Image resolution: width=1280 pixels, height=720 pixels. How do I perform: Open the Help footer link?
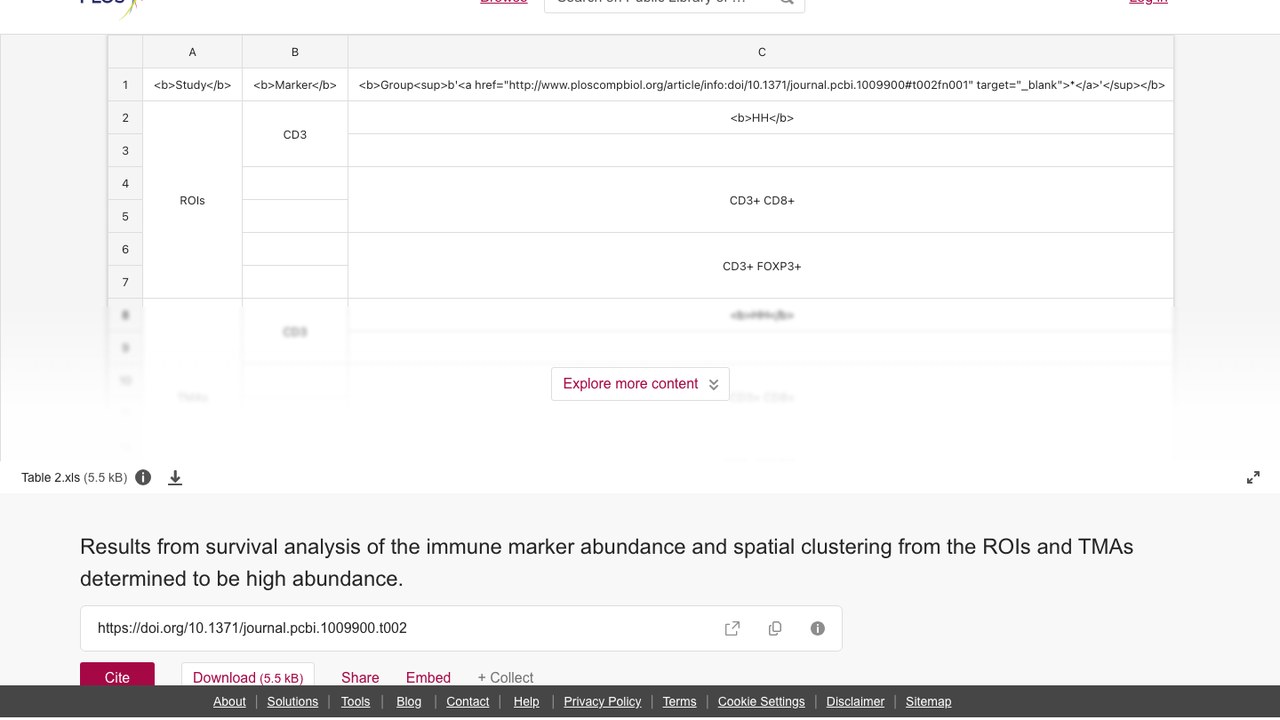pyautogui.click(x=526, y=702)
